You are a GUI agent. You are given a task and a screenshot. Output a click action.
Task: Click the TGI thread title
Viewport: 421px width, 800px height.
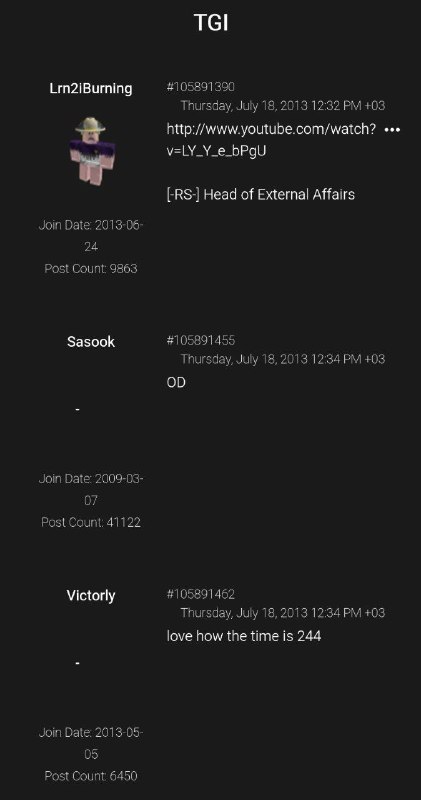click(211, 23)
